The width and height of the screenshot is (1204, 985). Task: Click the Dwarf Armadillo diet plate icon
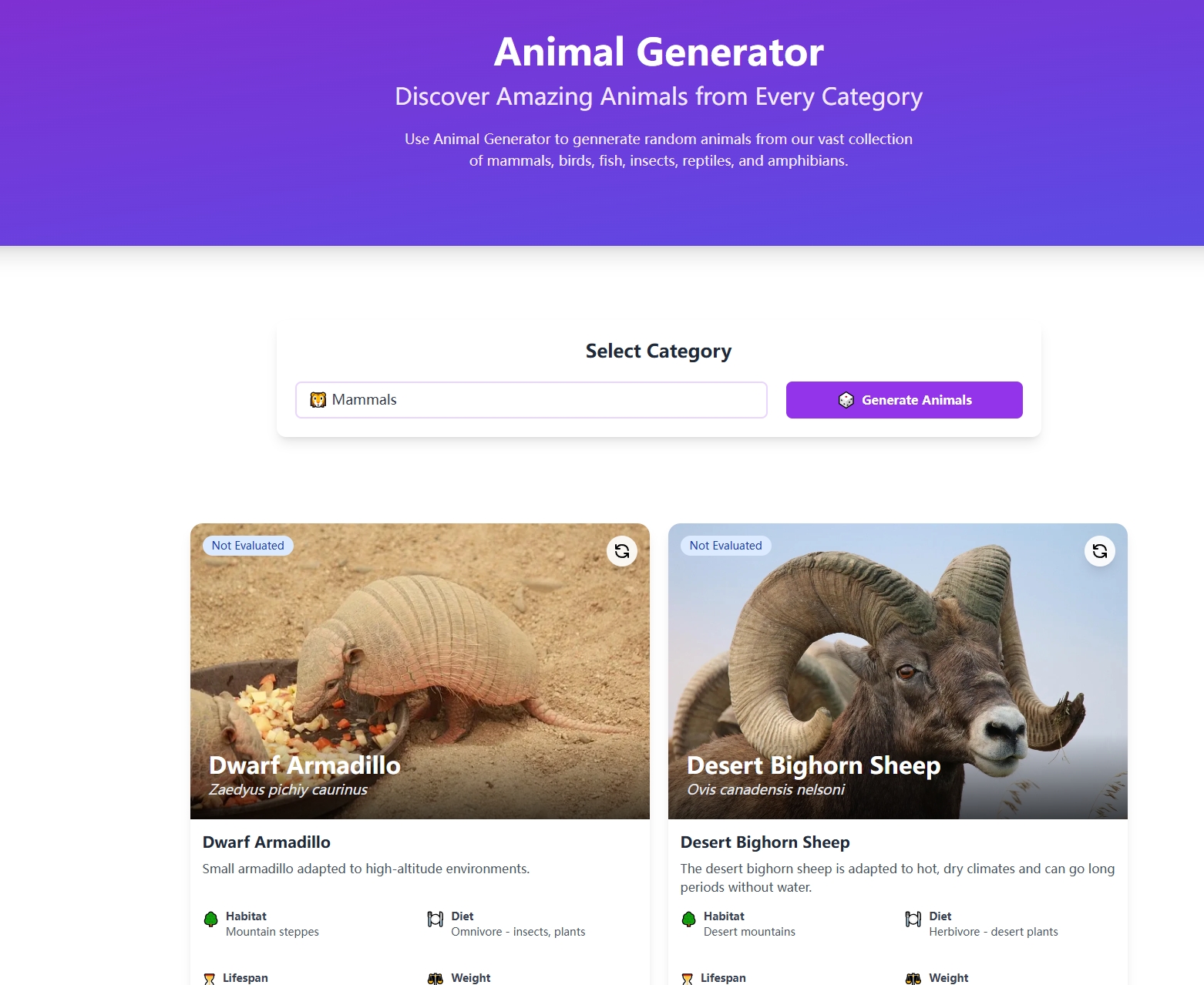[436, 919]
